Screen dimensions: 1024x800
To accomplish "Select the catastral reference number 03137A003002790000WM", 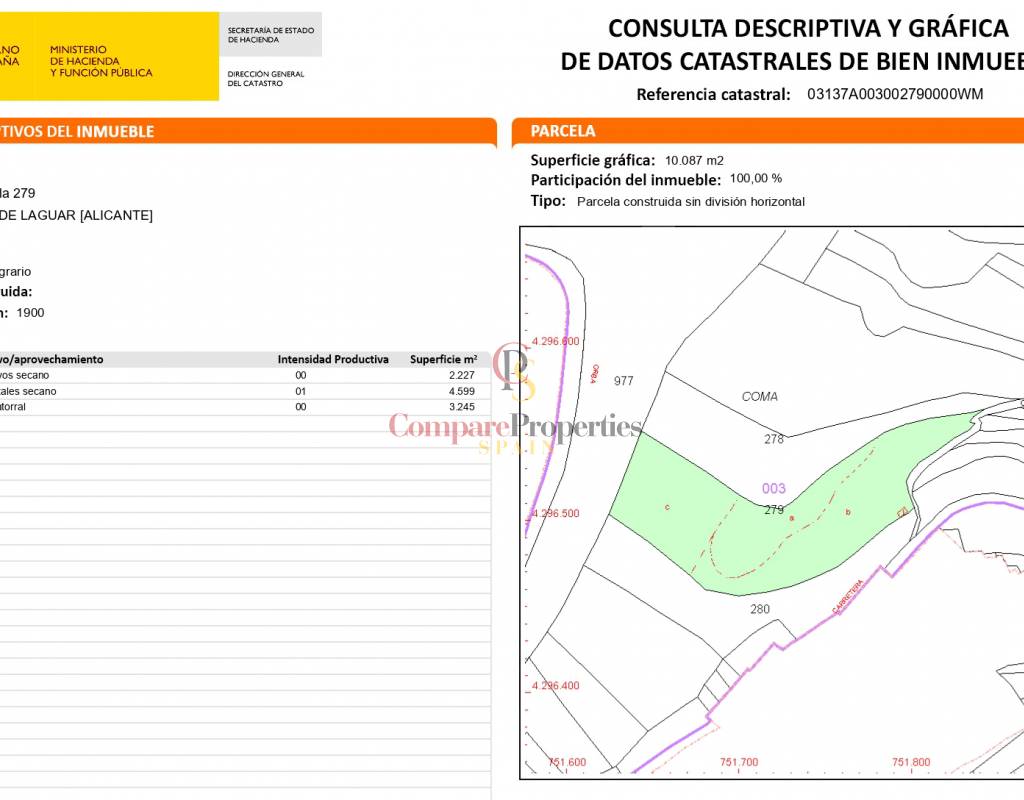I will 894,95.
